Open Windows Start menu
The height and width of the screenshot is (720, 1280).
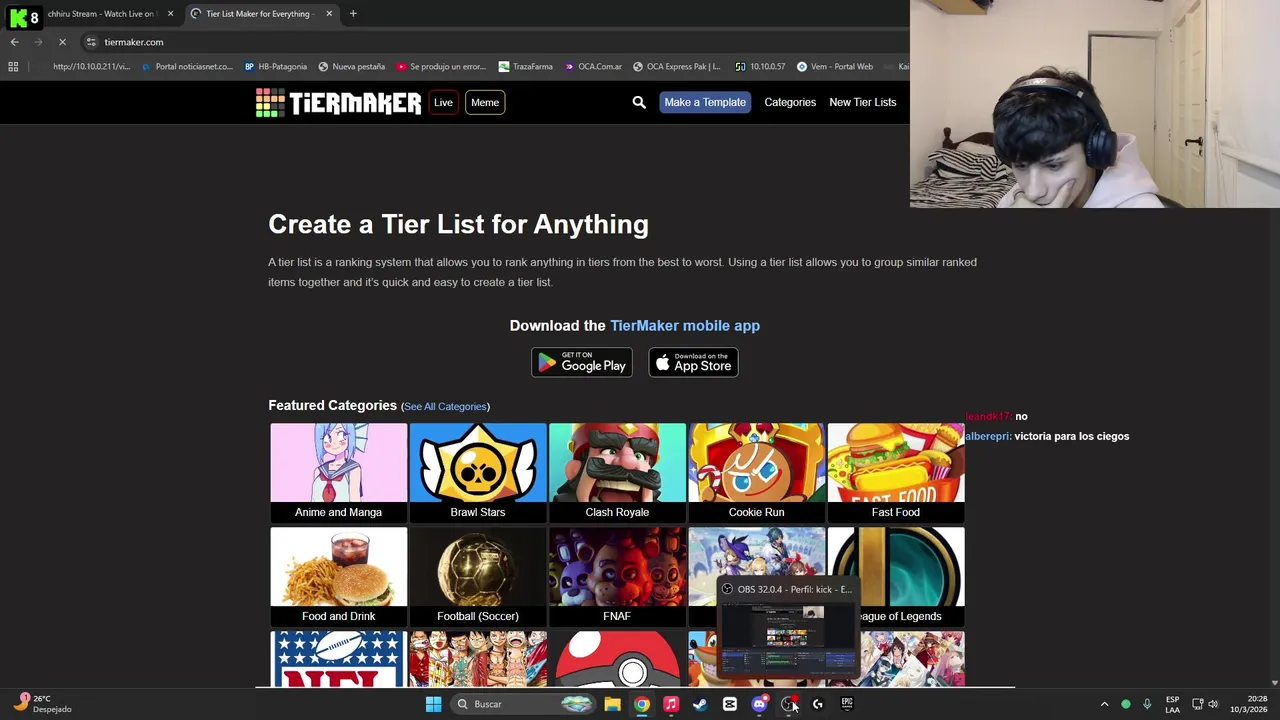pos(433,704)
